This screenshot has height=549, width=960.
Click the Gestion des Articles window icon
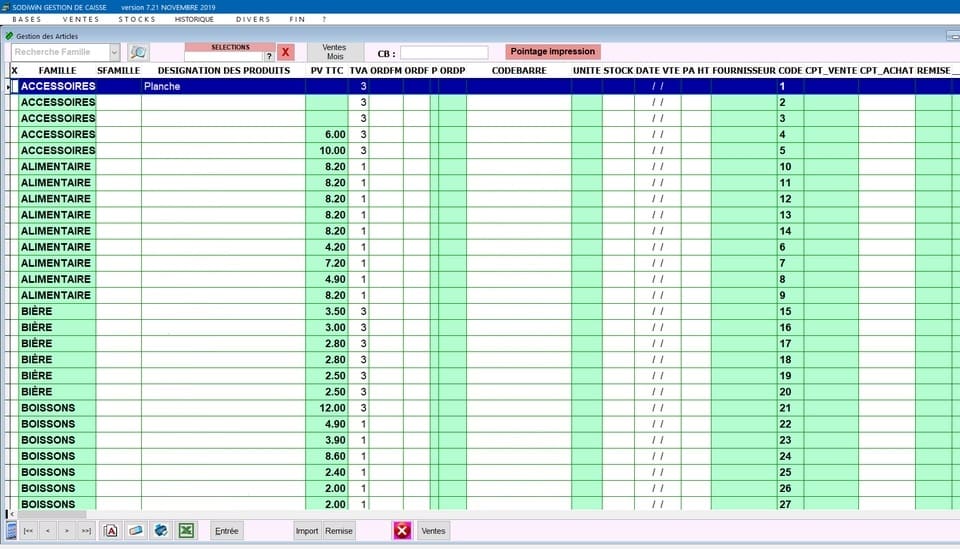(x=9, y=36)
